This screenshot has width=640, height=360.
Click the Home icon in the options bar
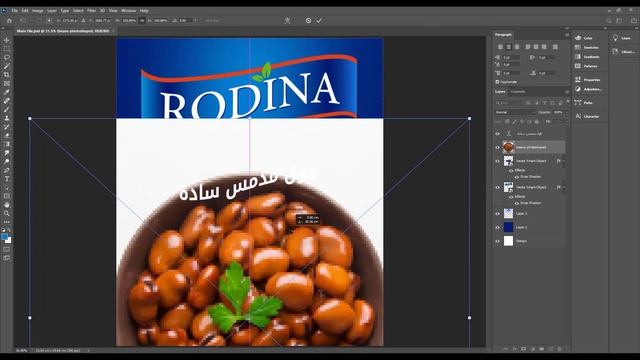click(x=9, y=20)
